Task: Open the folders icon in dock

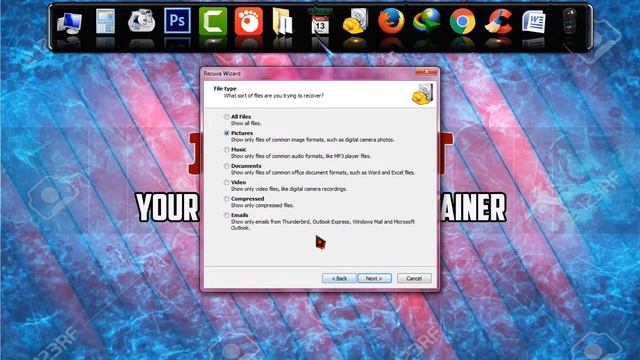Action: tap(282, 22)
